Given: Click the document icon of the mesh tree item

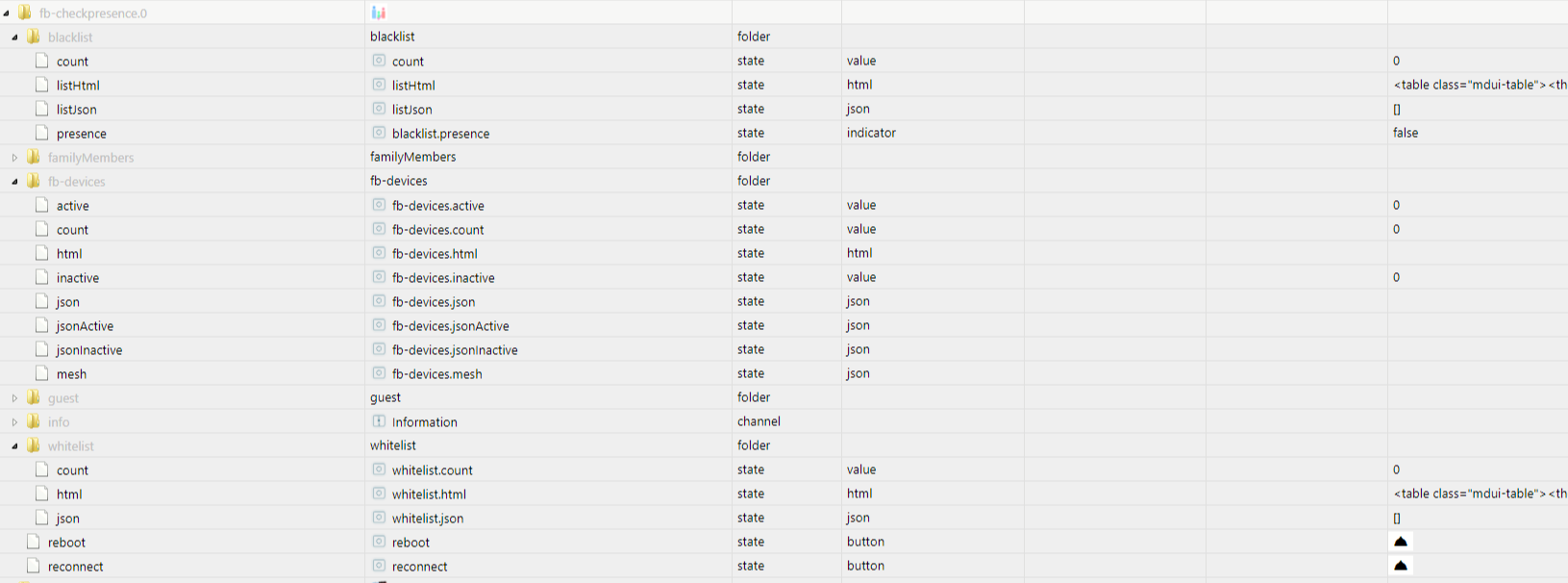Looking at the screenshot, I should pos(41,373).
